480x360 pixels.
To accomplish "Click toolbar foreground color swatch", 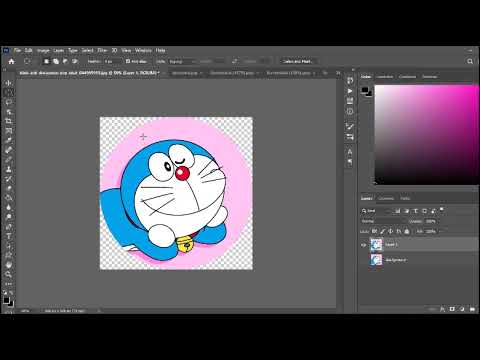I will (x=7, y=300).
